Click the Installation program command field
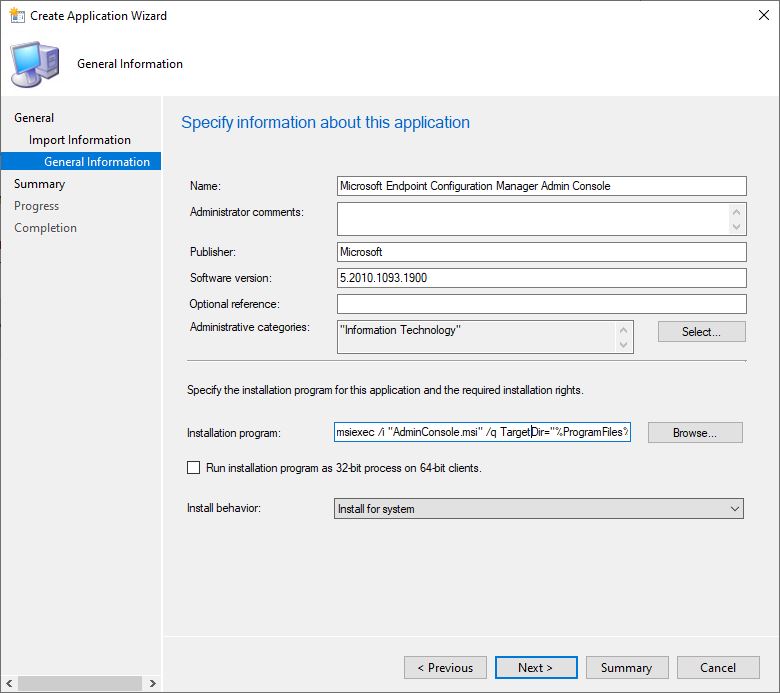Screen dimensions: 780x693 point(482,432)
